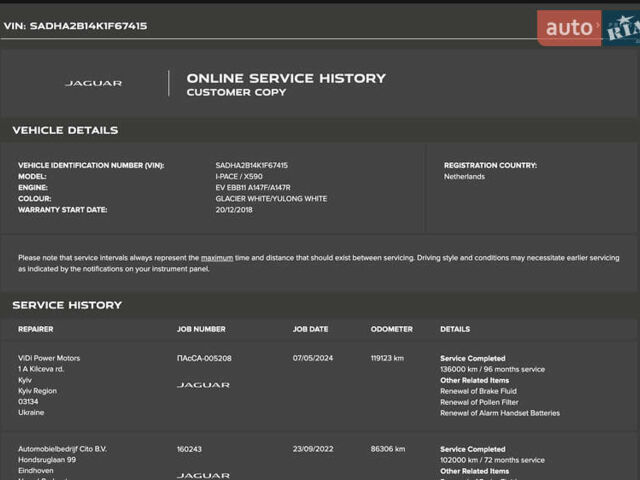The width and height of the screenshot is (640, 480).
Task: Select the VIN text in top bar
Action: pyautogui.click(x=75, y=26)
